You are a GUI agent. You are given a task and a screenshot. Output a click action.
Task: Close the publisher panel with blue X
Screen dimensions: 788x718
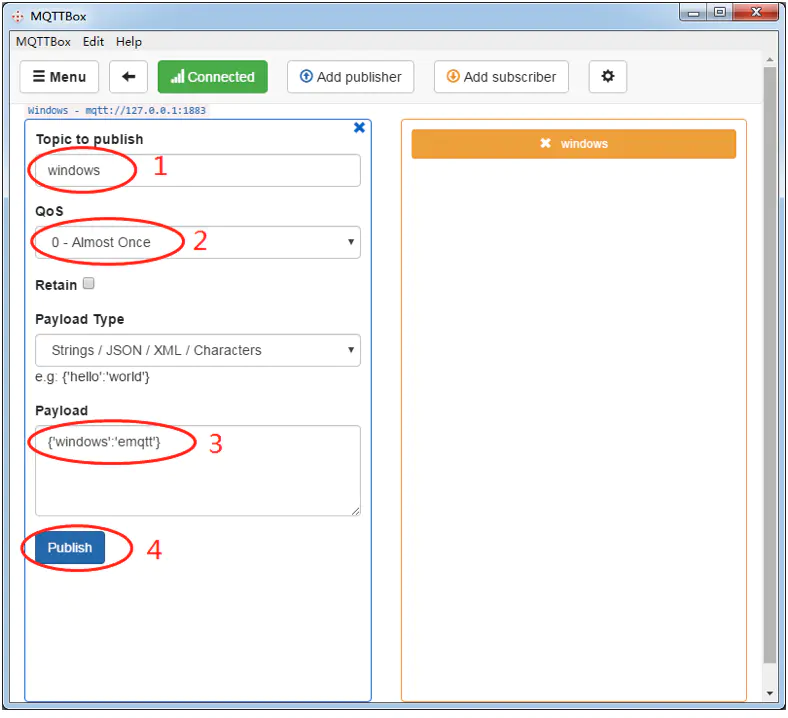coord(359,128)
